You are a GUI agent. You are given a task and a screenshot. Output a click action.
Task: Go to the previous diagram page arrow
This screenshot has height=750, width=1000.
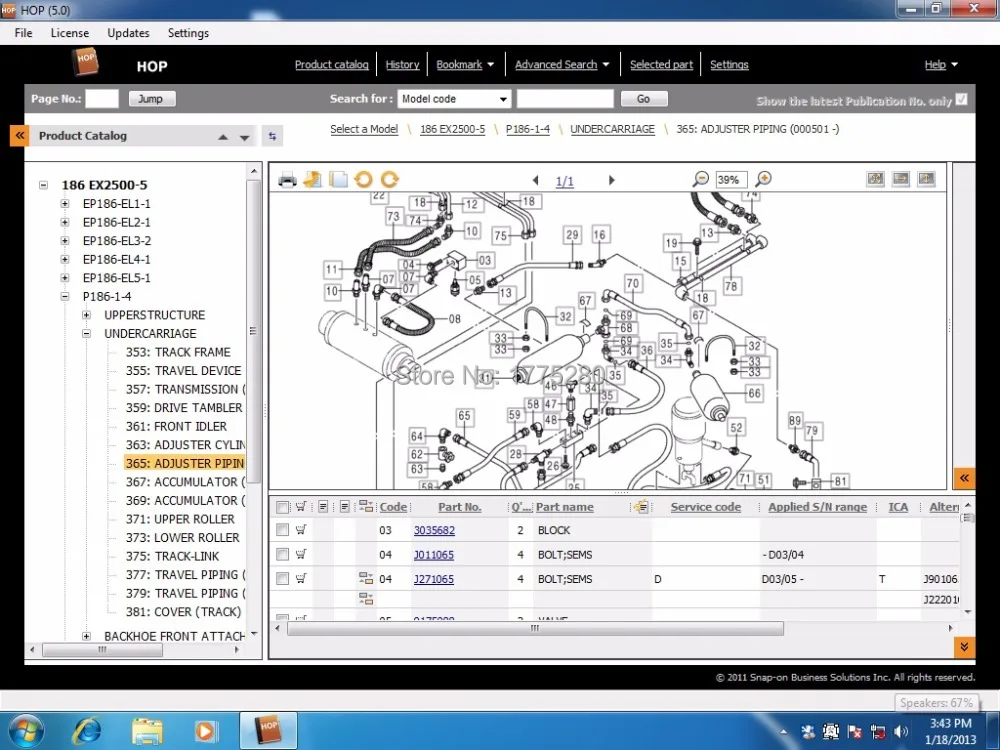(535, 180)
